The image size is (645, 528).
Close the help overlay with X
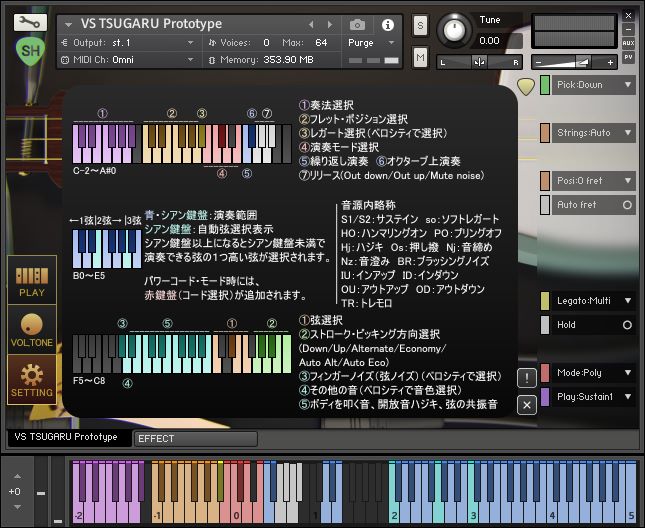[x=526, y=405]
